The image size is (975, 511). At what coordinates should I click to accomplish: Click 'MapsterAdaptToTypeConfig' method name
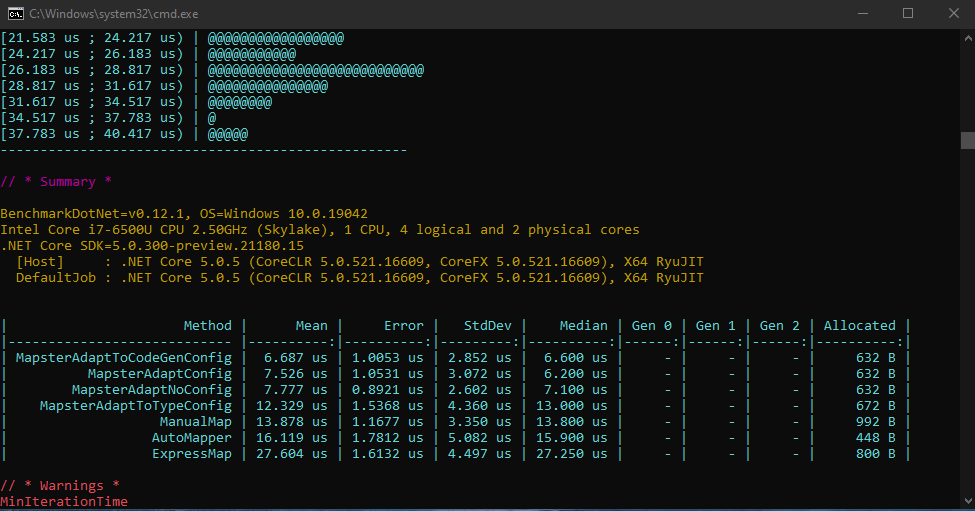pyautogui.click(x=136, y=406)
